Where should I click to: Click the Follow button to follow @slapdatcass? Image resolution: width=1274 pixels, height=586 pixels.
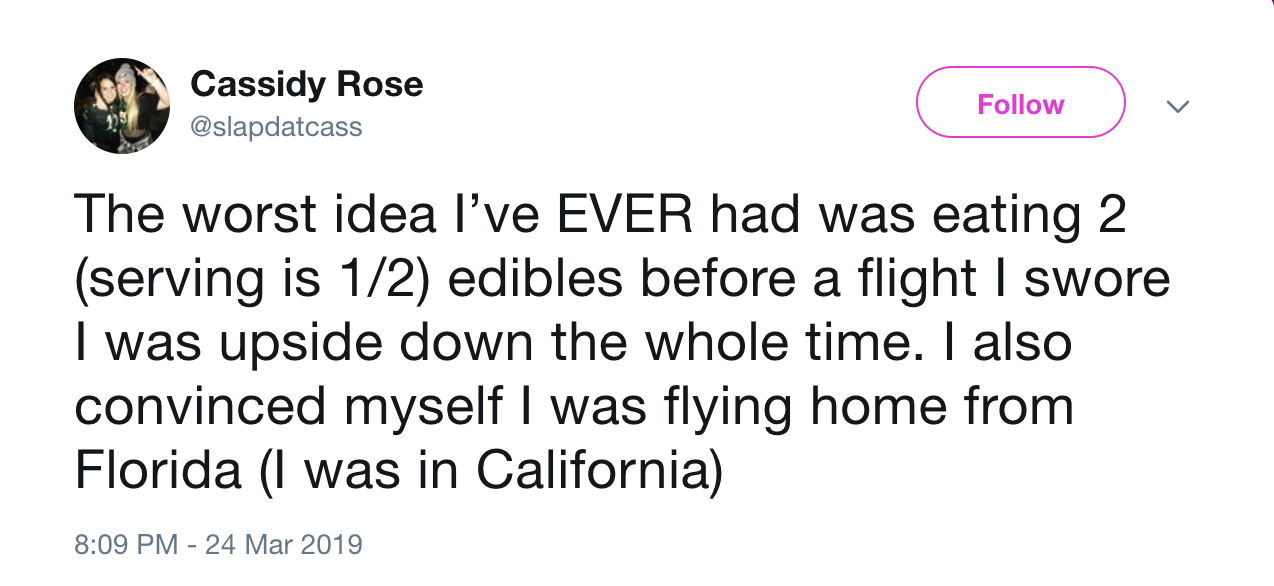click(1020, 102)
